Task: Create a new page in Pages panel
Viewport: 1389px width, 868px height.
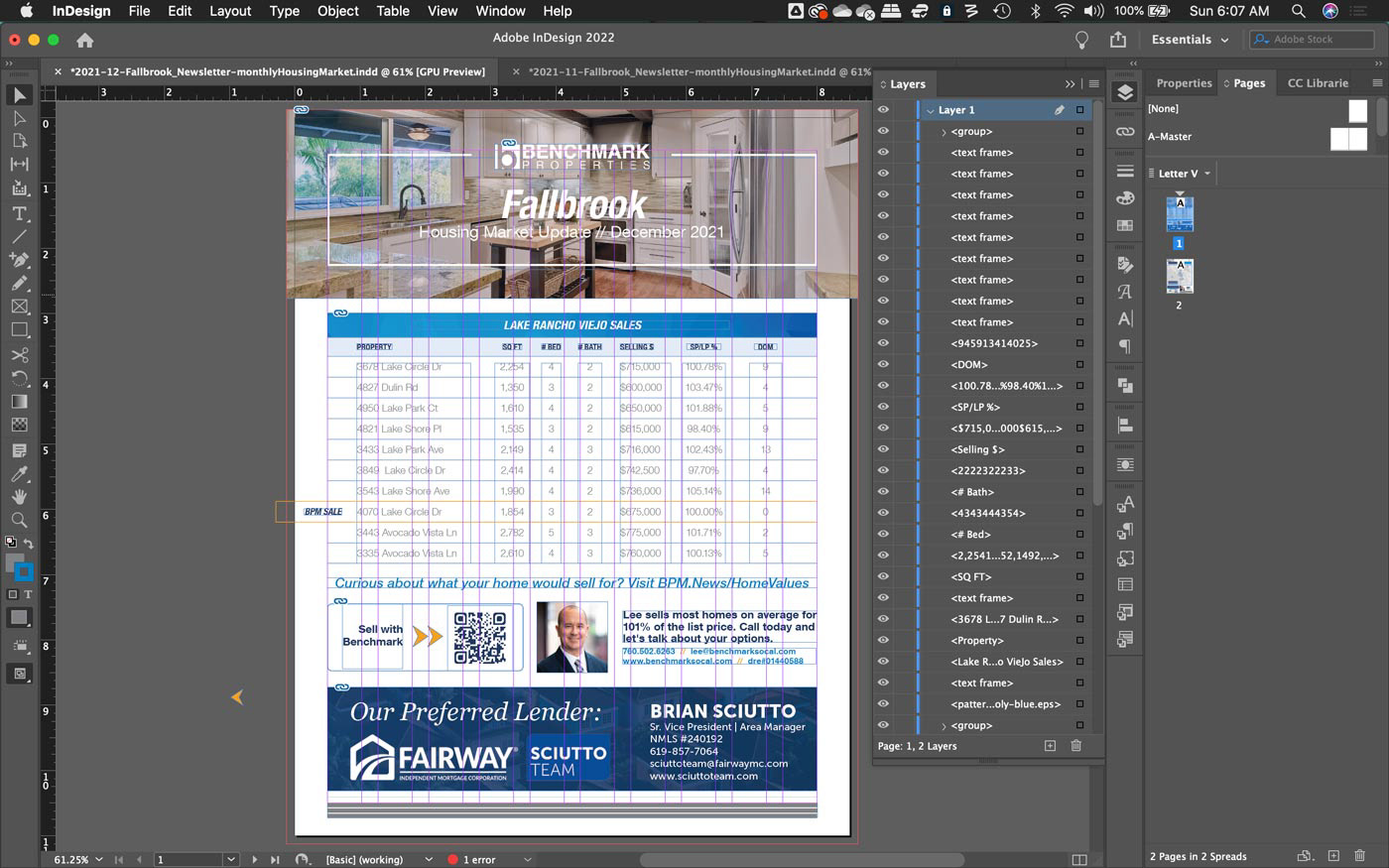Action: [x=1333, y=855]
